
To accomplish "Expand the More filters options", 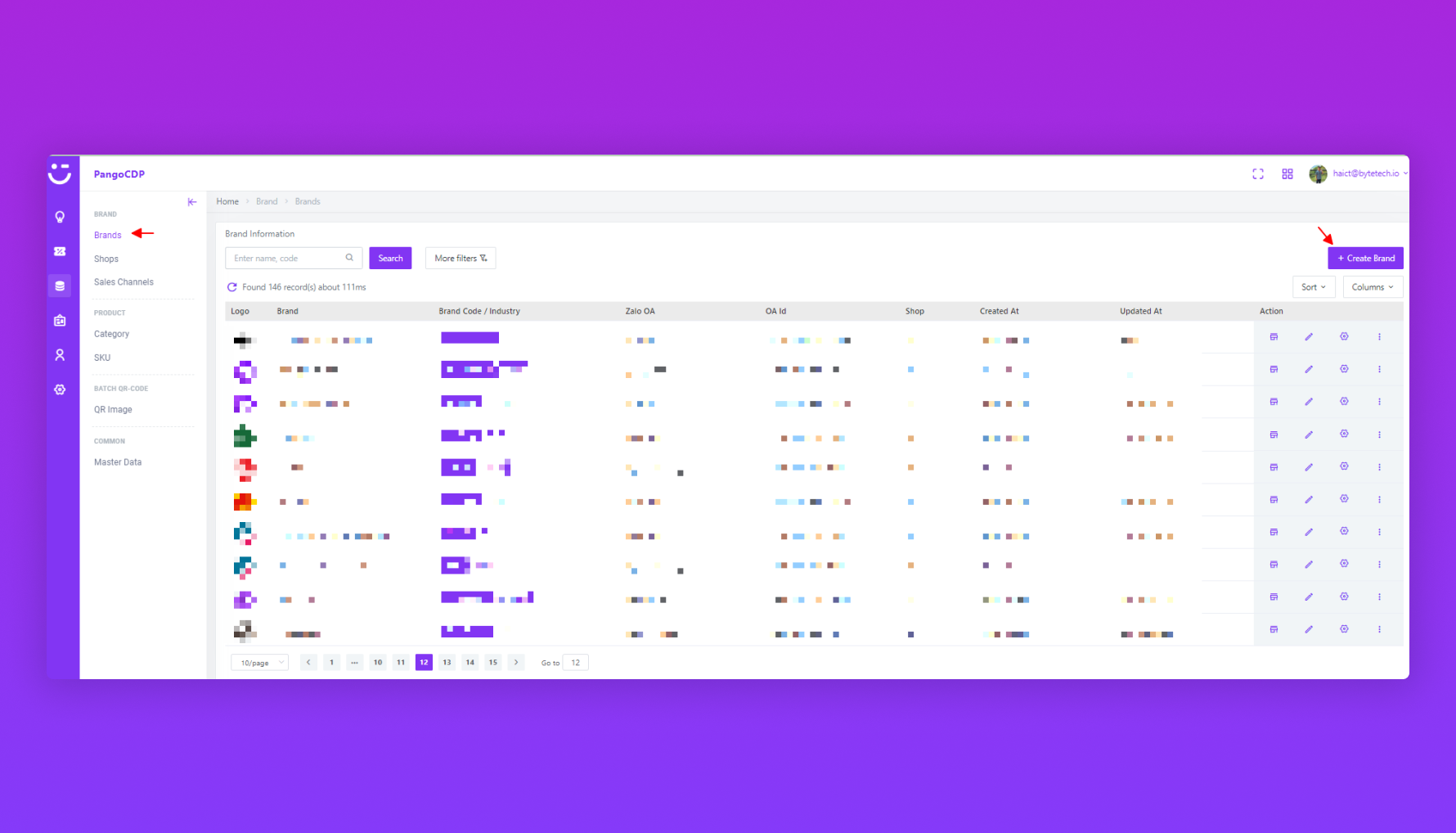I will coord(461,259).
